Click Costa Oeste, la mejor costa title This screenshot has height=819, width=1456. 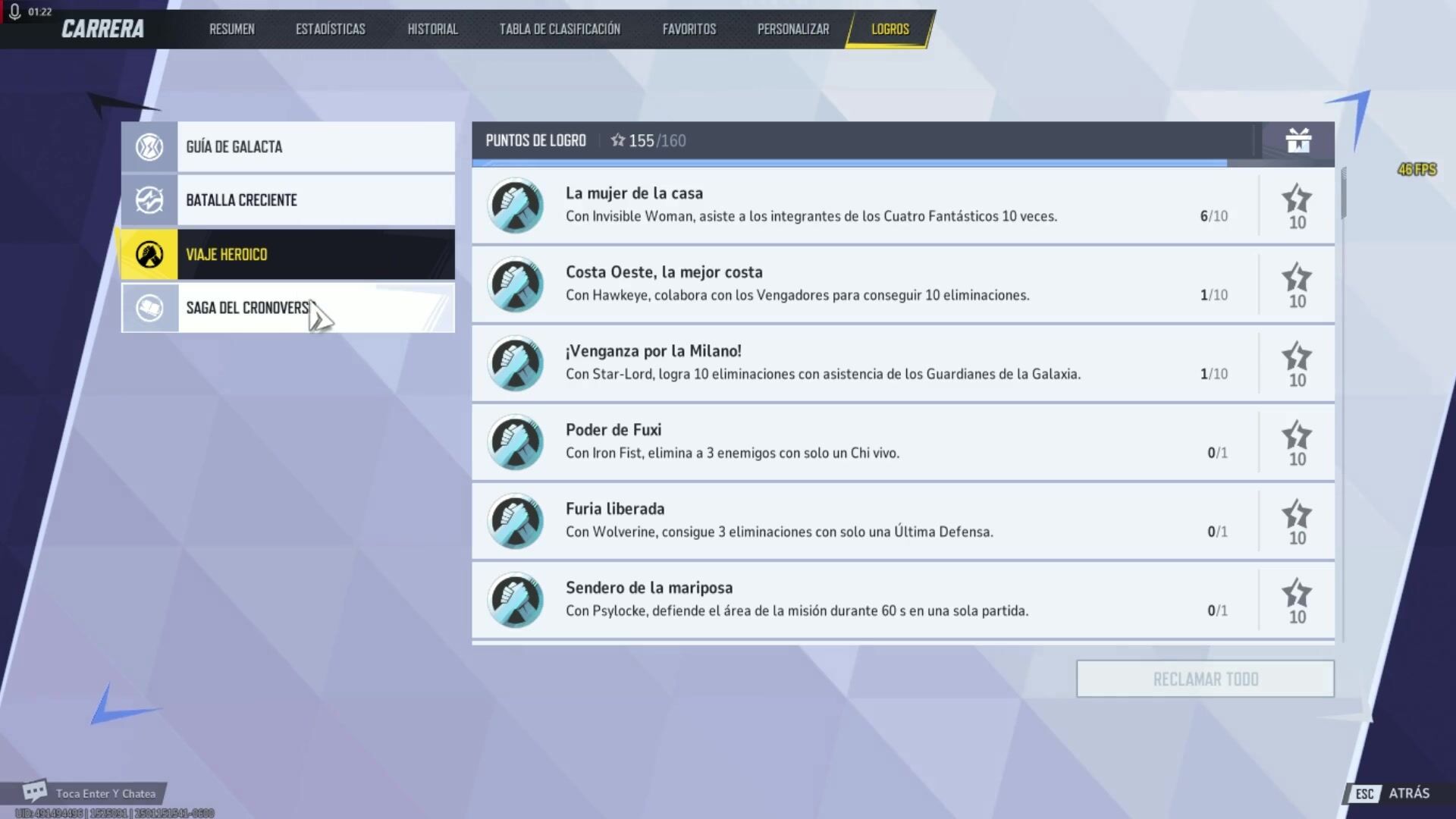(664, 272)
